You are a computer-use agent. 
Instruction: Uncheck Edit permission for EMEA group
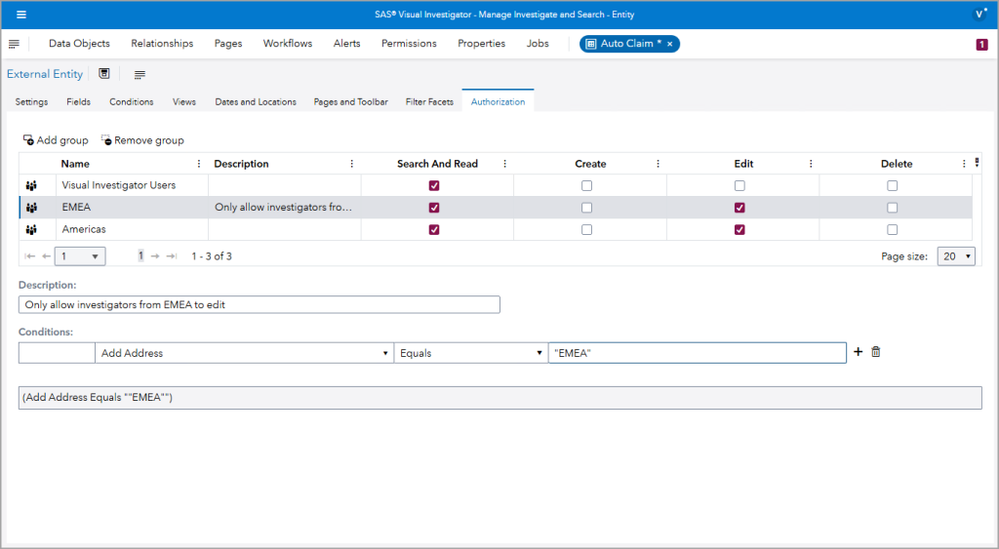(x=739, y=208)
